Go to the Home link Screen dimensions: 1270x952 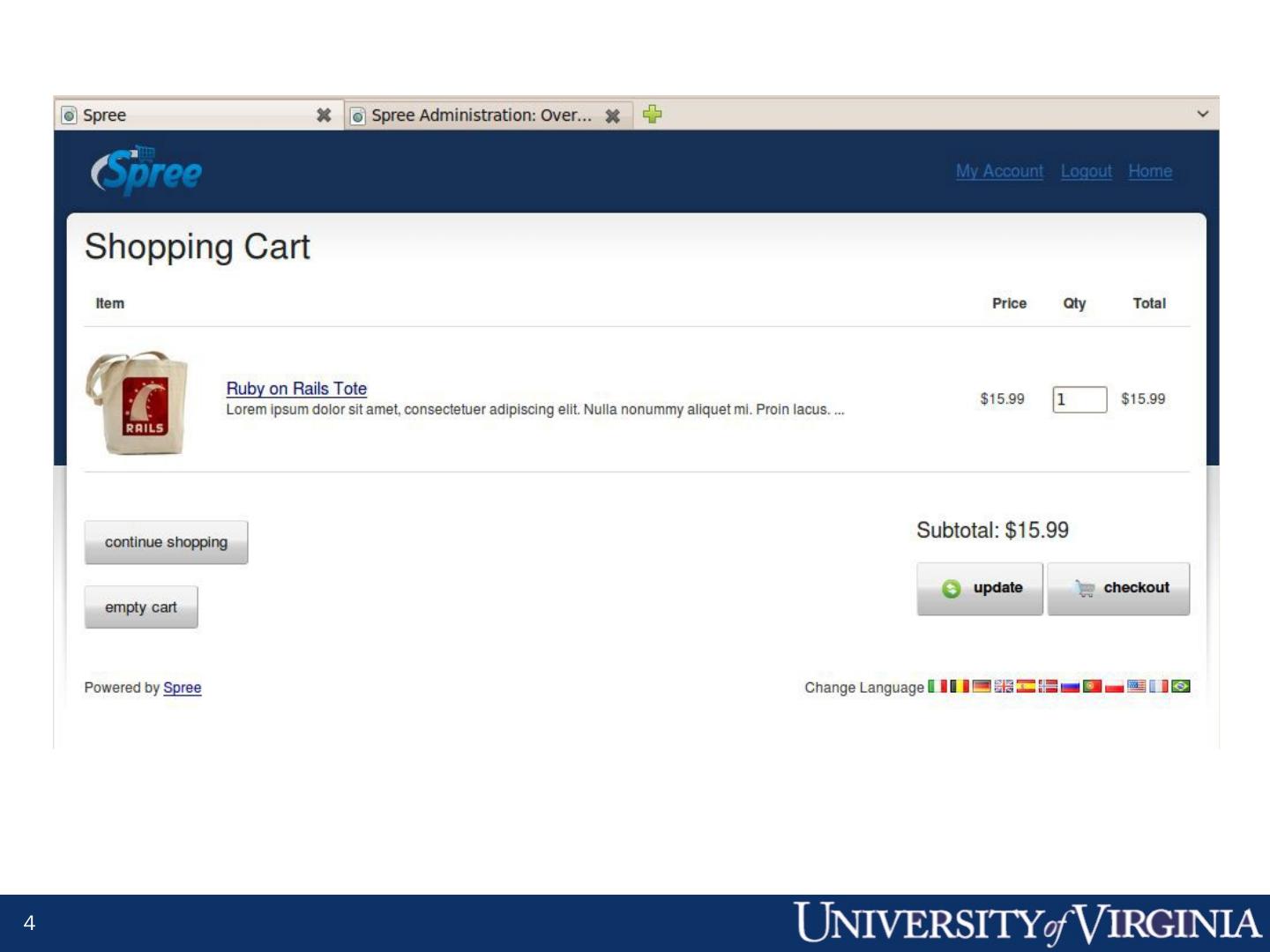pyautogui.click(x=1150, y=171)
